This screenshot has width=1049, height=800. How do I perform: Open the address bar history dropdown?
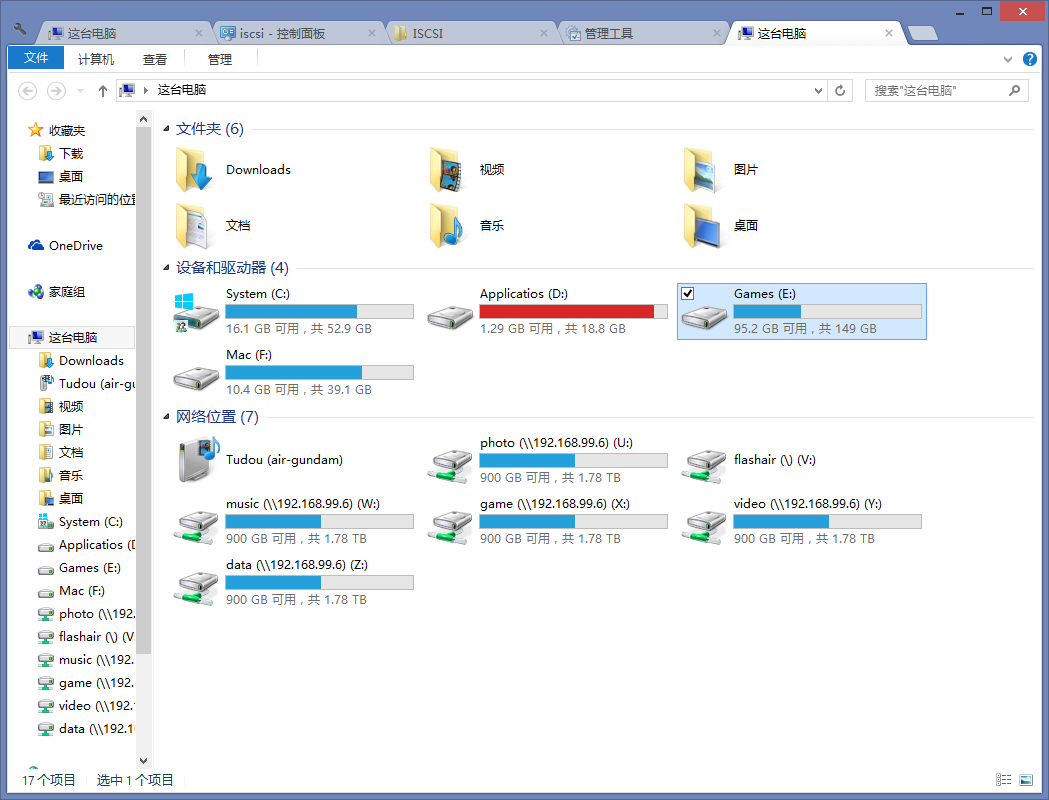(x=819, y=90)
